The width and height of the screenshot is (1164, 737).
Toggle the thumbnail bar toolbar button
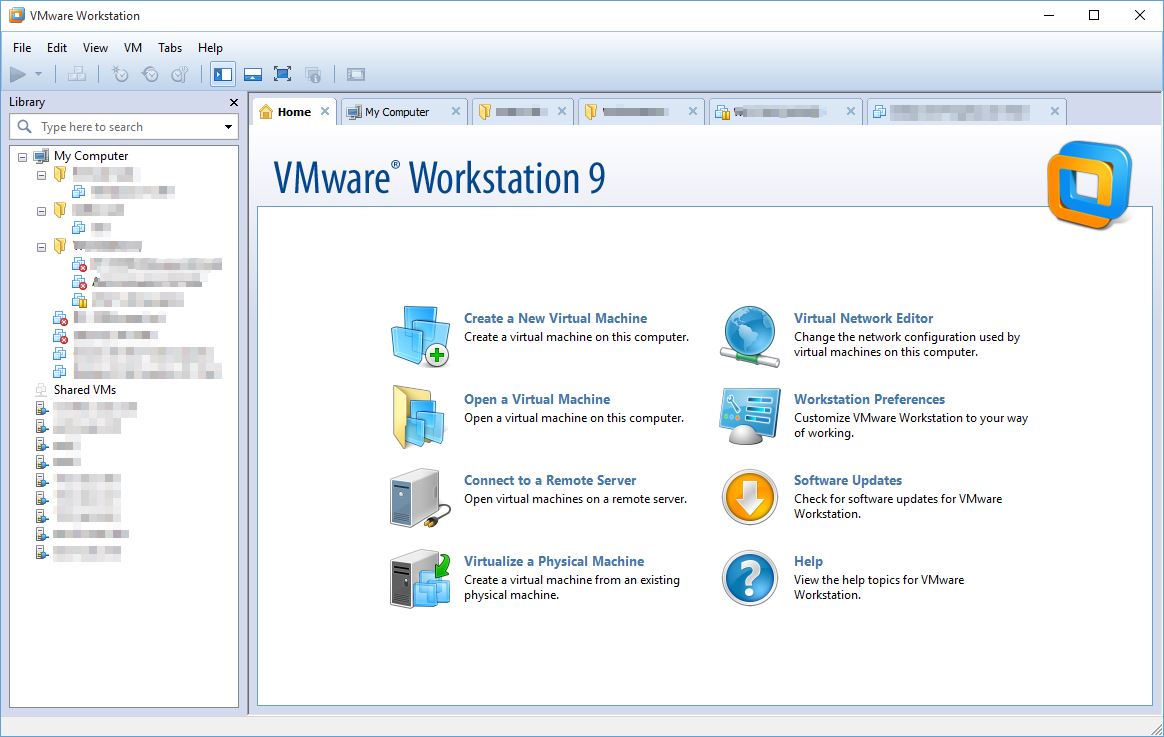point(253,74)
